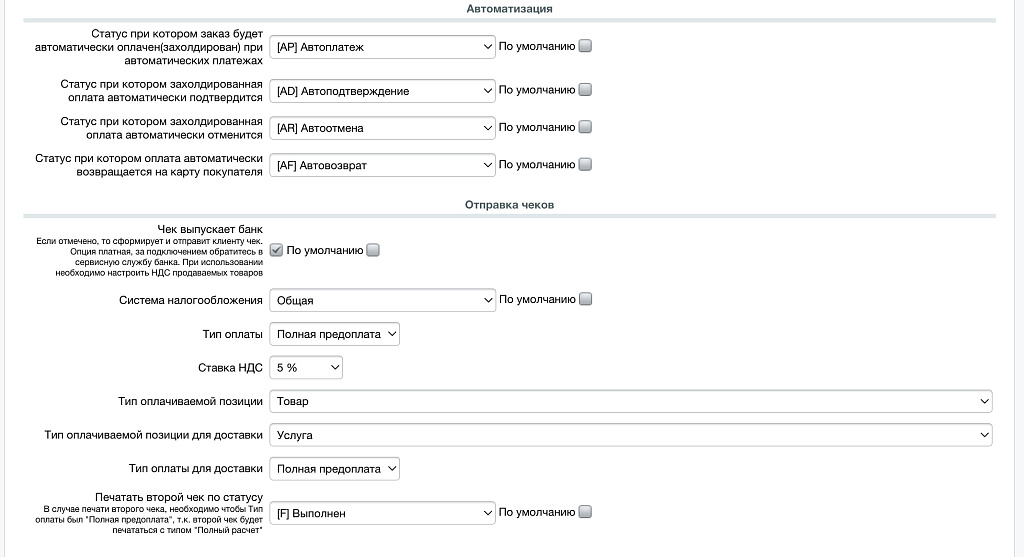The image size is (1024, 557).
Task: Expand the 'Тип оплаты' dropdown
Action: pos(335,334)
